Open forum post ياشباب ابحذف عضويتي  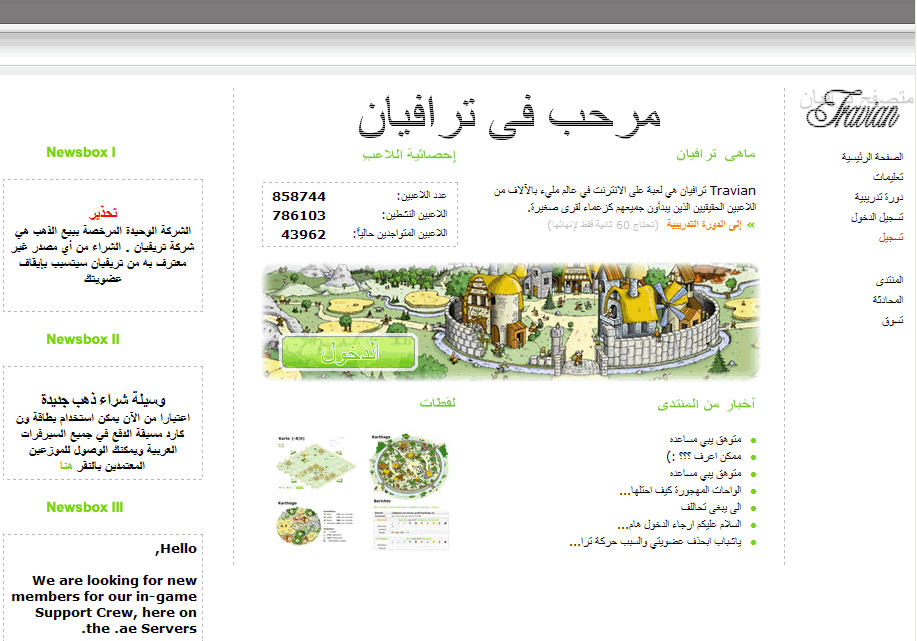tap(656, 542)
